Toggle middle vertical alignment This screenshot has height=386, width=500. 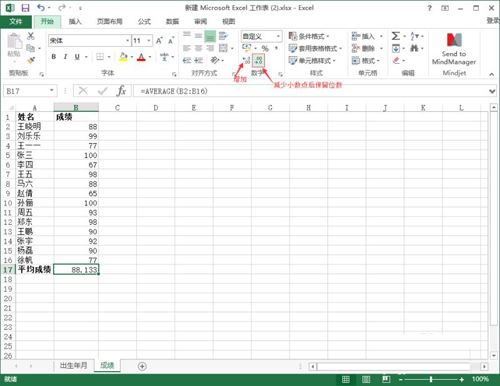198,36
